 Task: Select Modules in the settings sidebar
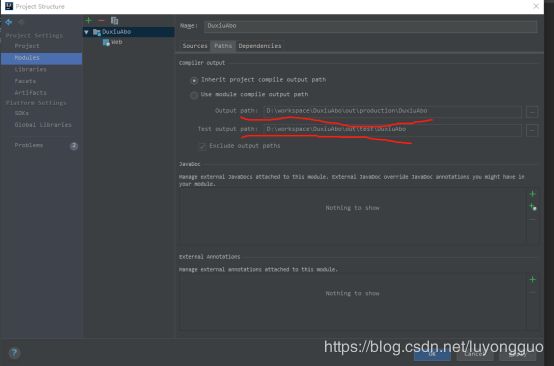pyautogui.click(x=41, y=58)
